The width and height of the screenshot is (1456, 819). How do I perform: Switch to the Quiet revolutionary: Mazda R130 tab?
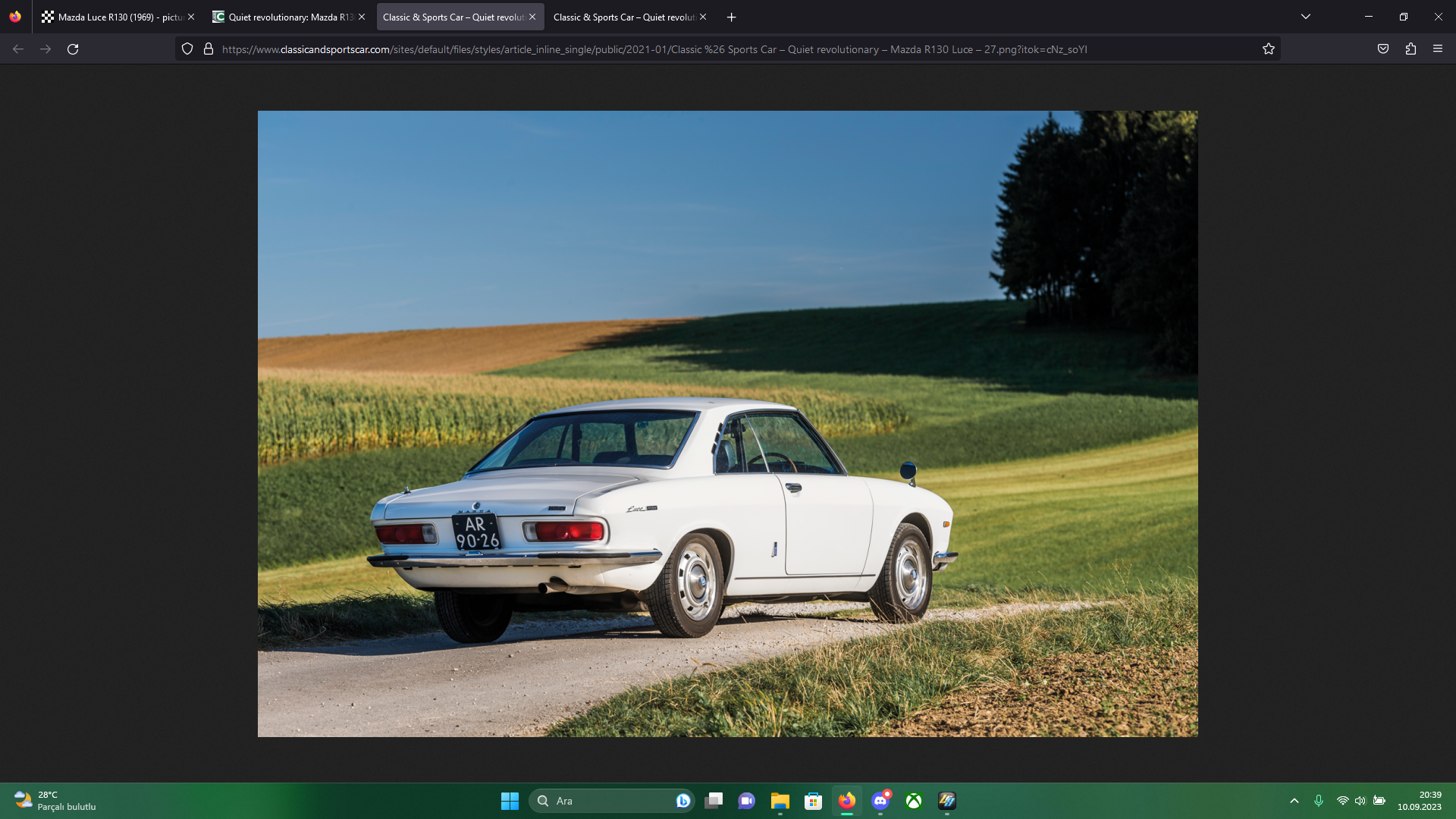click(x=284, y=17)
